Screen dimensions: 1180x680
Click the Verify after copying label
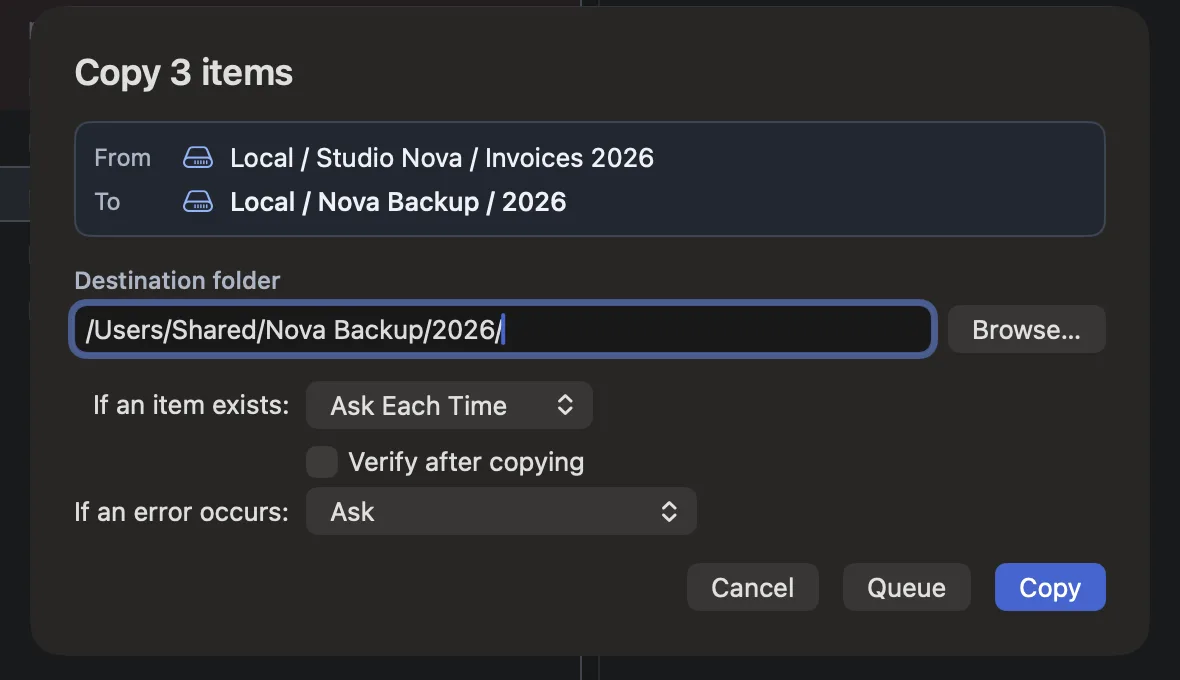(x=466, y=462)
